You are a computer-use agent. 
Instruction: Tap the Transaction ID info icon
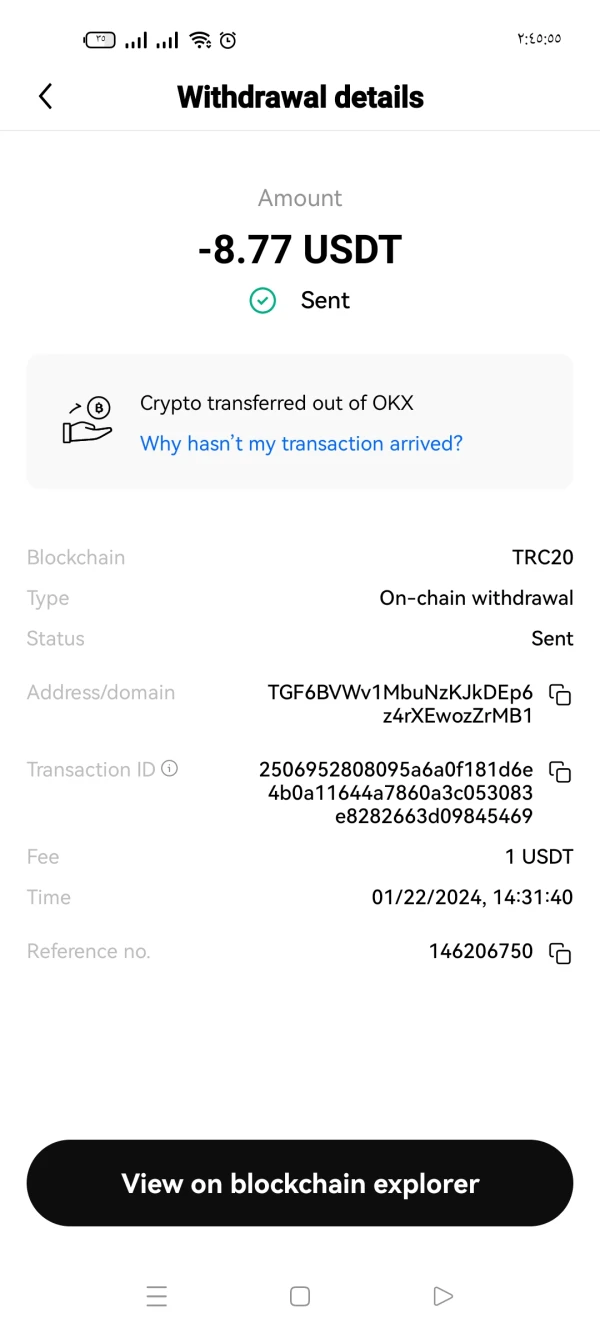point(170,769)
